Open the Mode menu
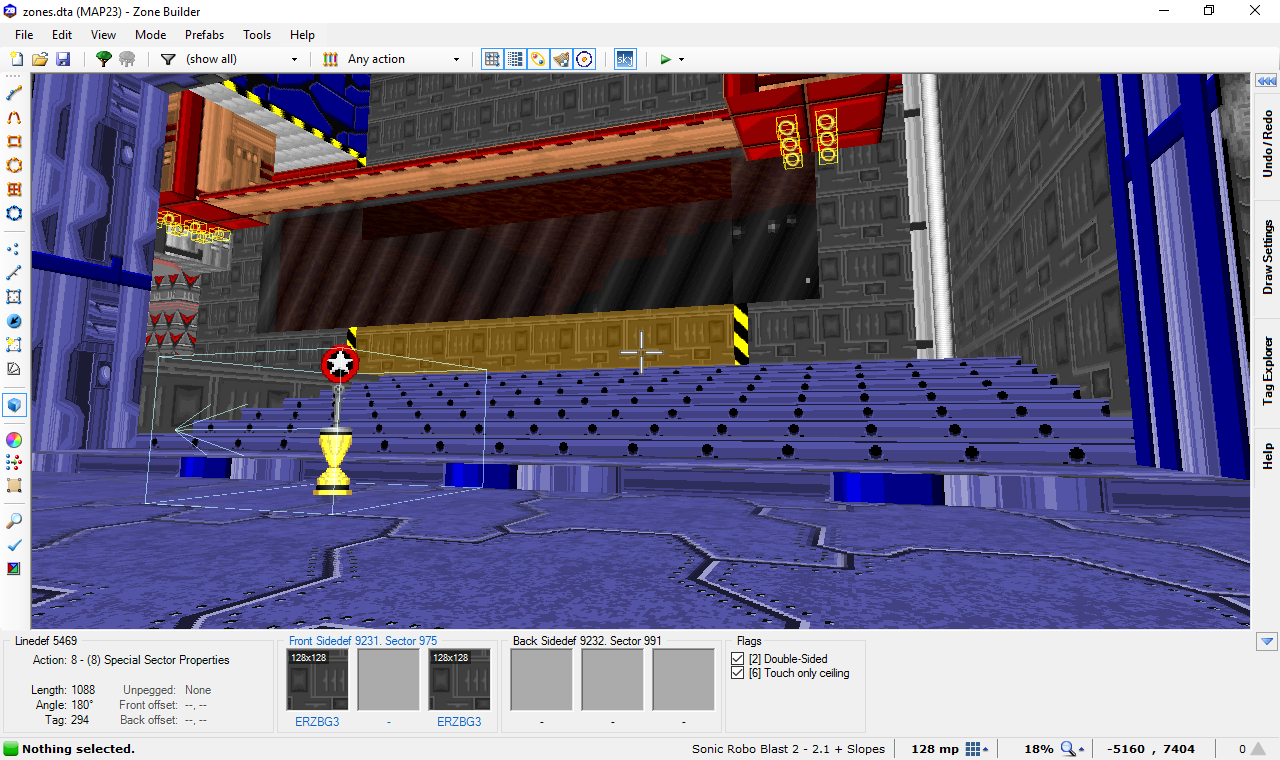This screenshot has width=1280, height=760. (151, 34)
